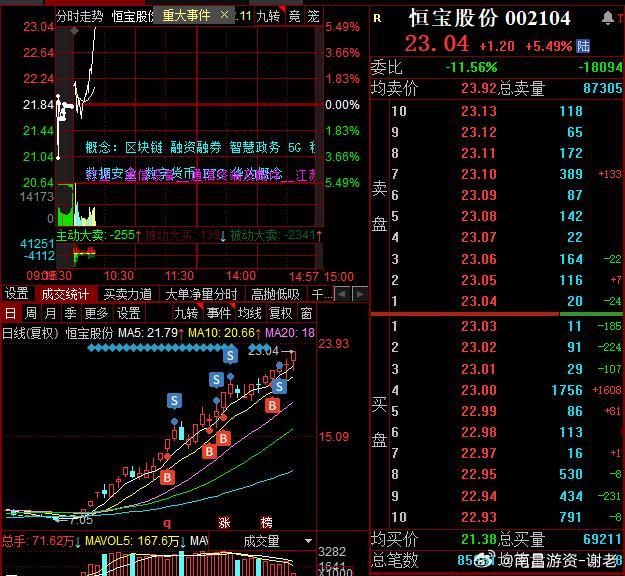Click the MA5: 21.79 indicator label

(151, 332)
